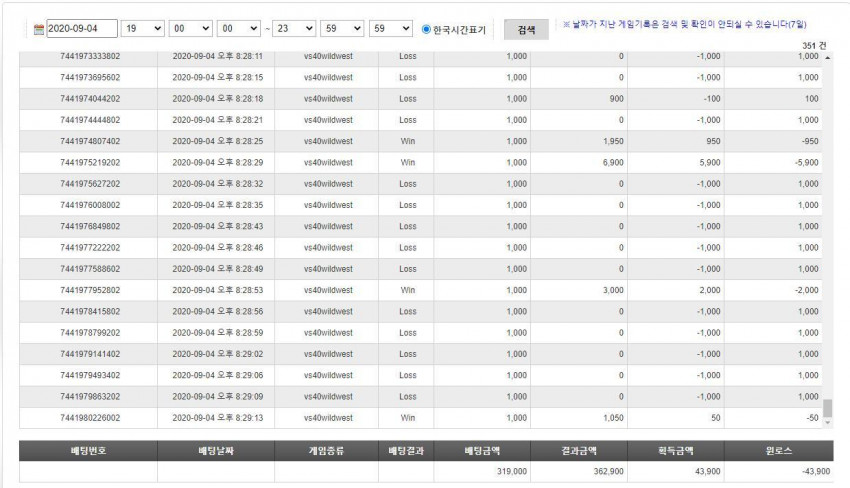Screen dimensions: 850x488
Task: Click the 결과금액 column header
Action: pyautogui.click(x=579, y=451)
